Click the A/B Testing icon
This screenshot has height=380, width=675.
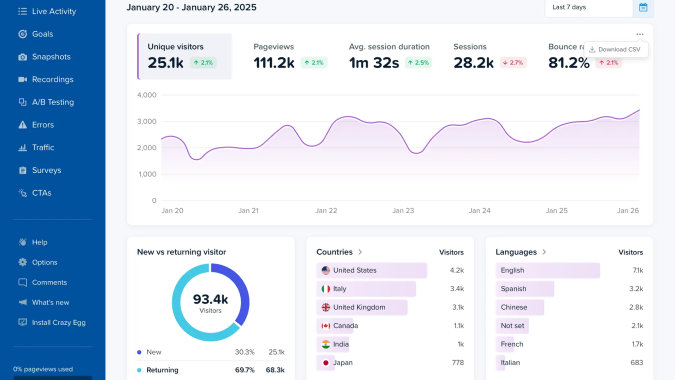[22, 102]
